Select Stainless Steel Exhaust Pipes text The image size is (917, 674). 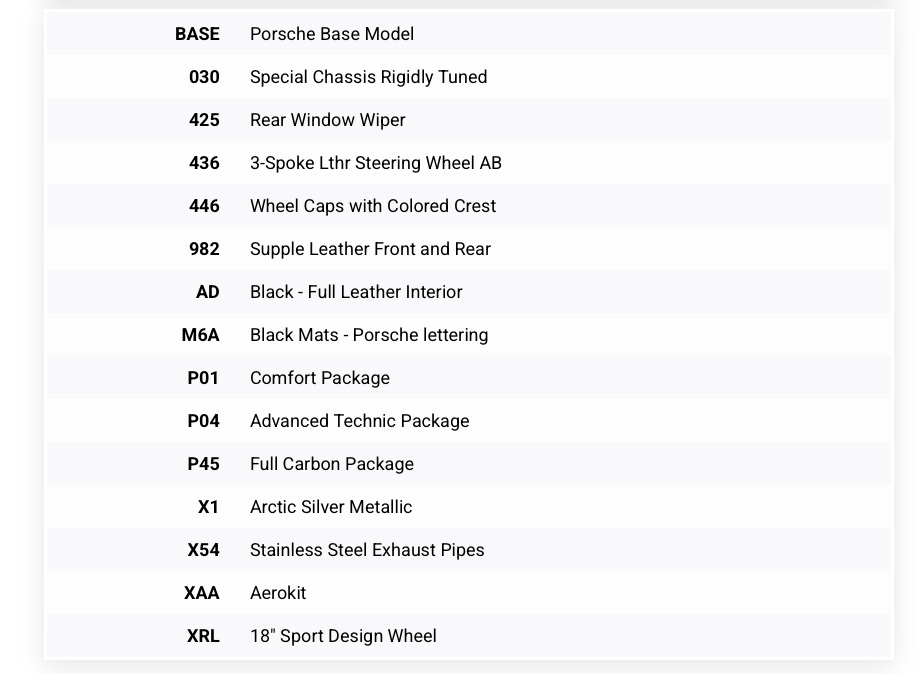[366, 550]
